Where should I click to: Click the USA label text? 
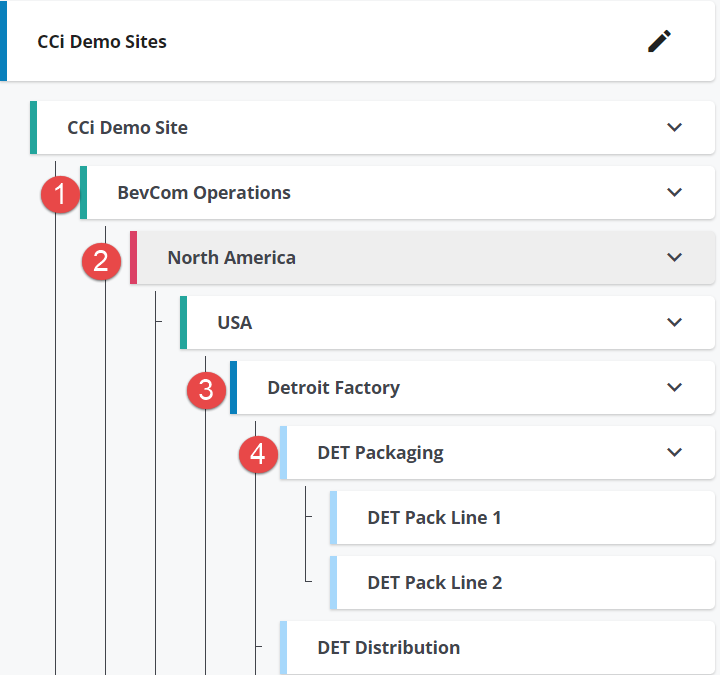click(234, 323)
